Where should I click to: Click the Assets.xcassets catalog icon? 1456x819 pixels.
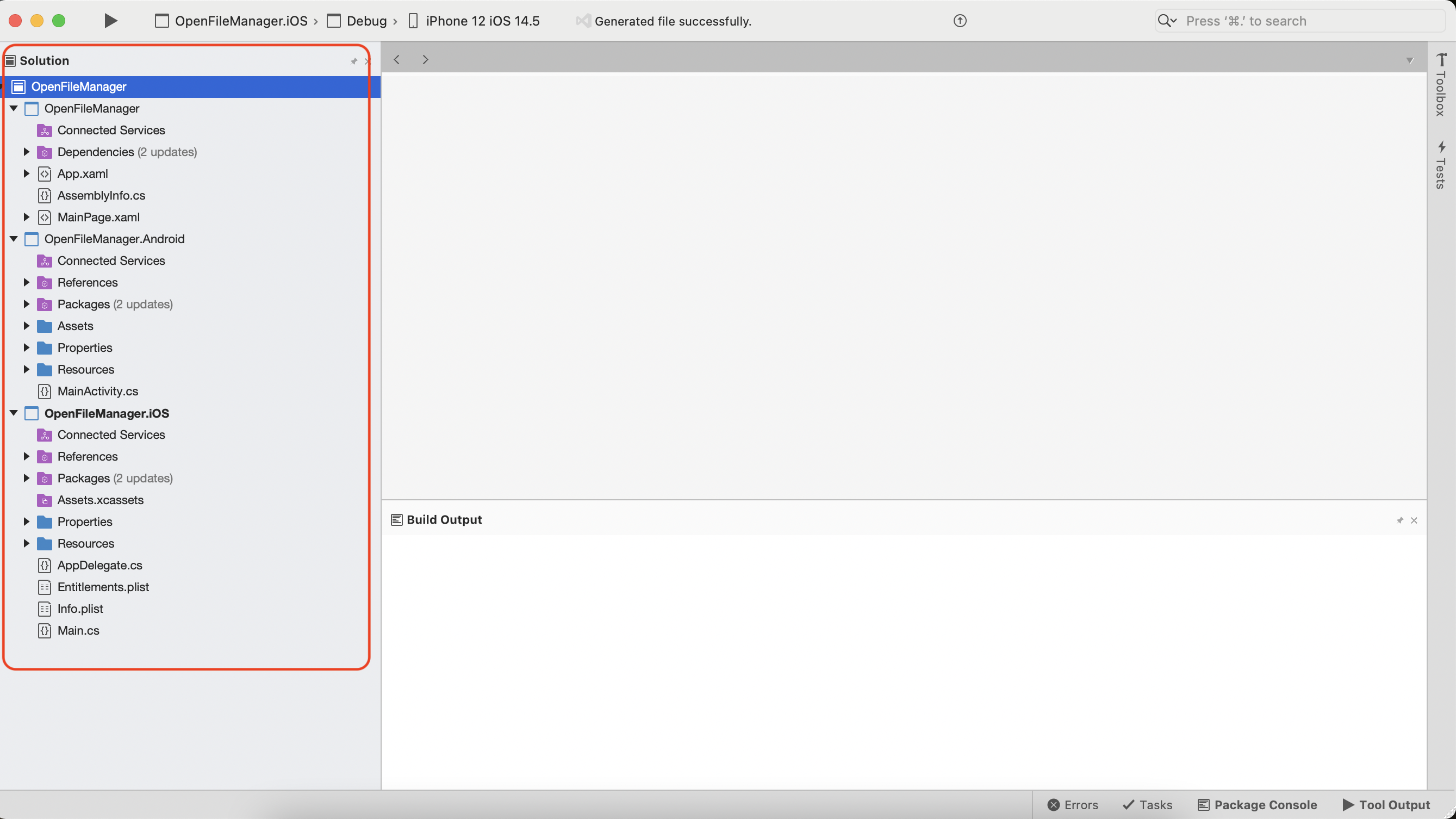coord(45,500)
